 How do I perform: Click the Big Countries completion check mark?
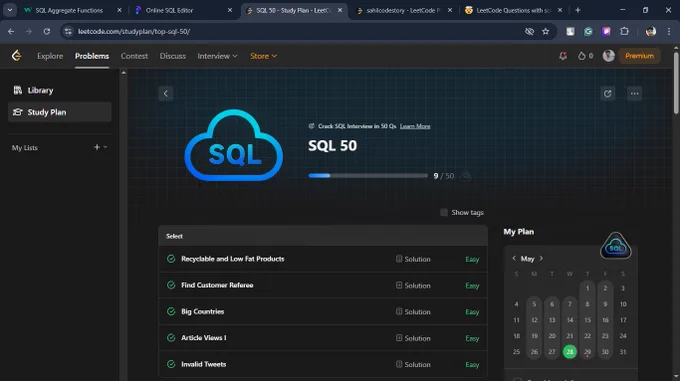coord(171,311)
